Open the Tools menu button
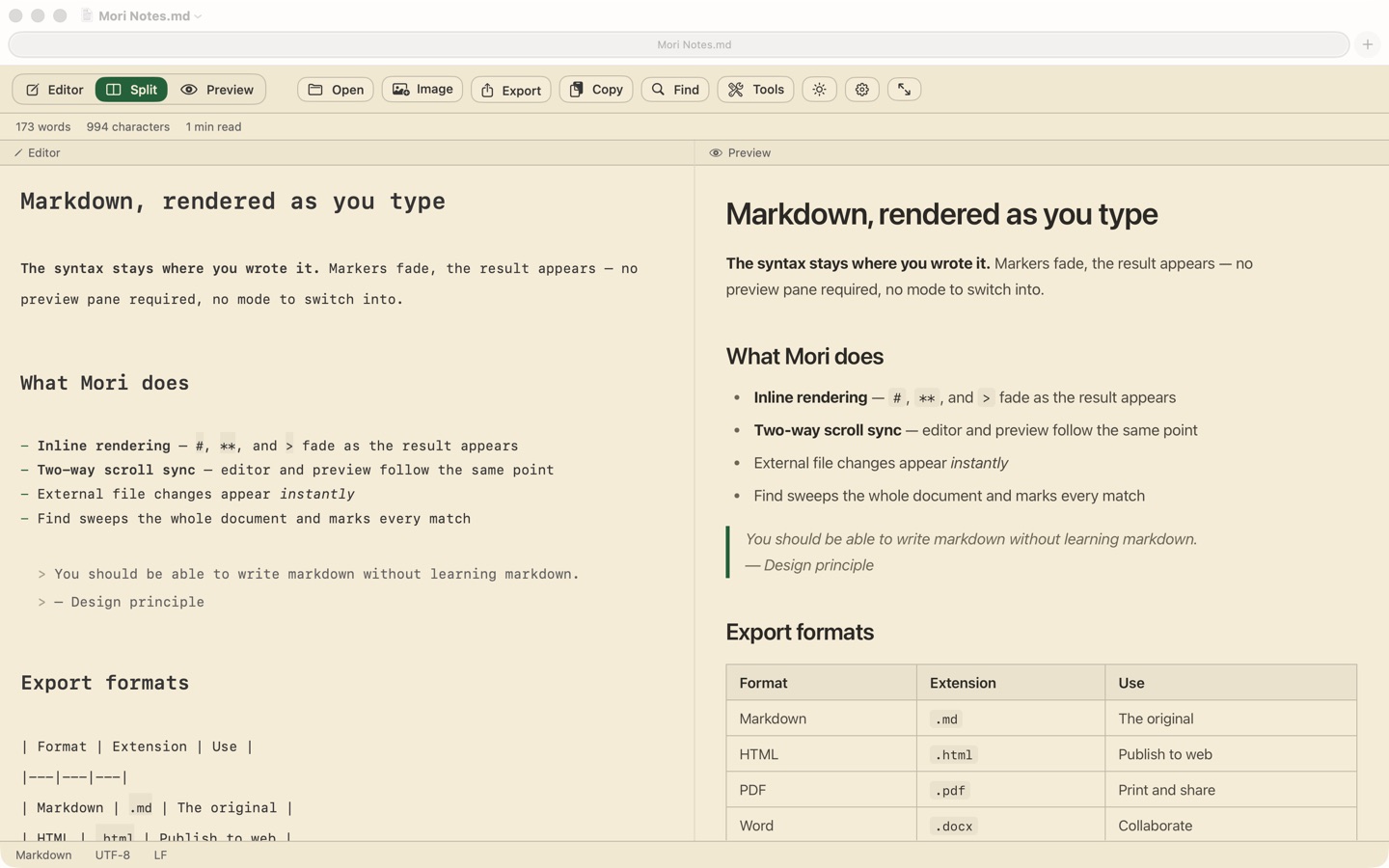The width and height of the screenshot is (1389, 868). [756, 90]
